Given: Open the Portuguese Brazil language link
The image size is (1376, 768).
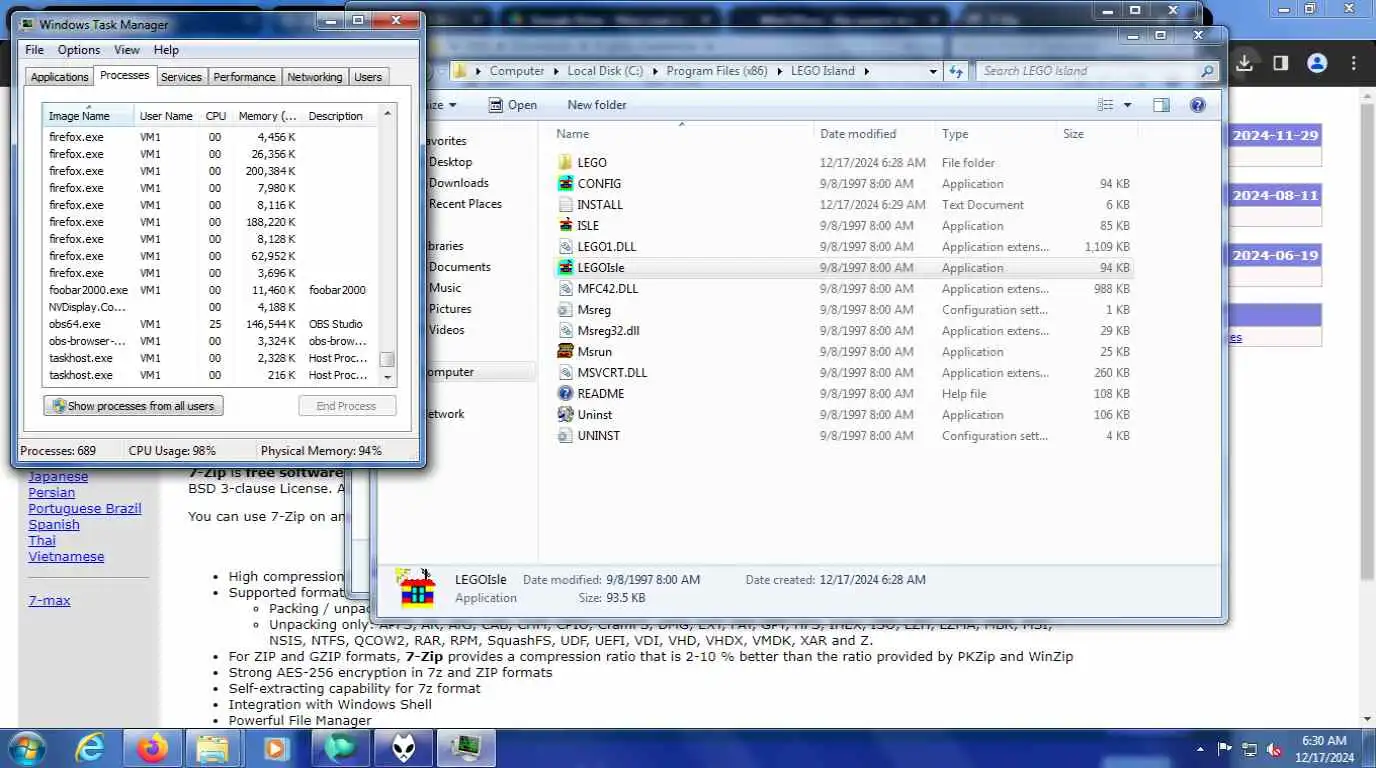Looking at the screenshot, I should click(85, 509).
